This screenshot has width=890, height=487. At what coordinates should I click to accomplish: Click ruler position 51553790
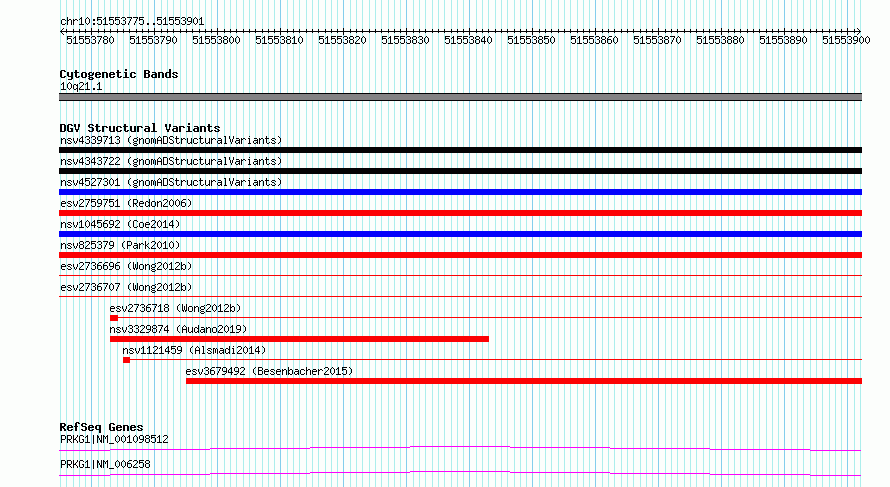pyautogui.click(x=153, y=40)
